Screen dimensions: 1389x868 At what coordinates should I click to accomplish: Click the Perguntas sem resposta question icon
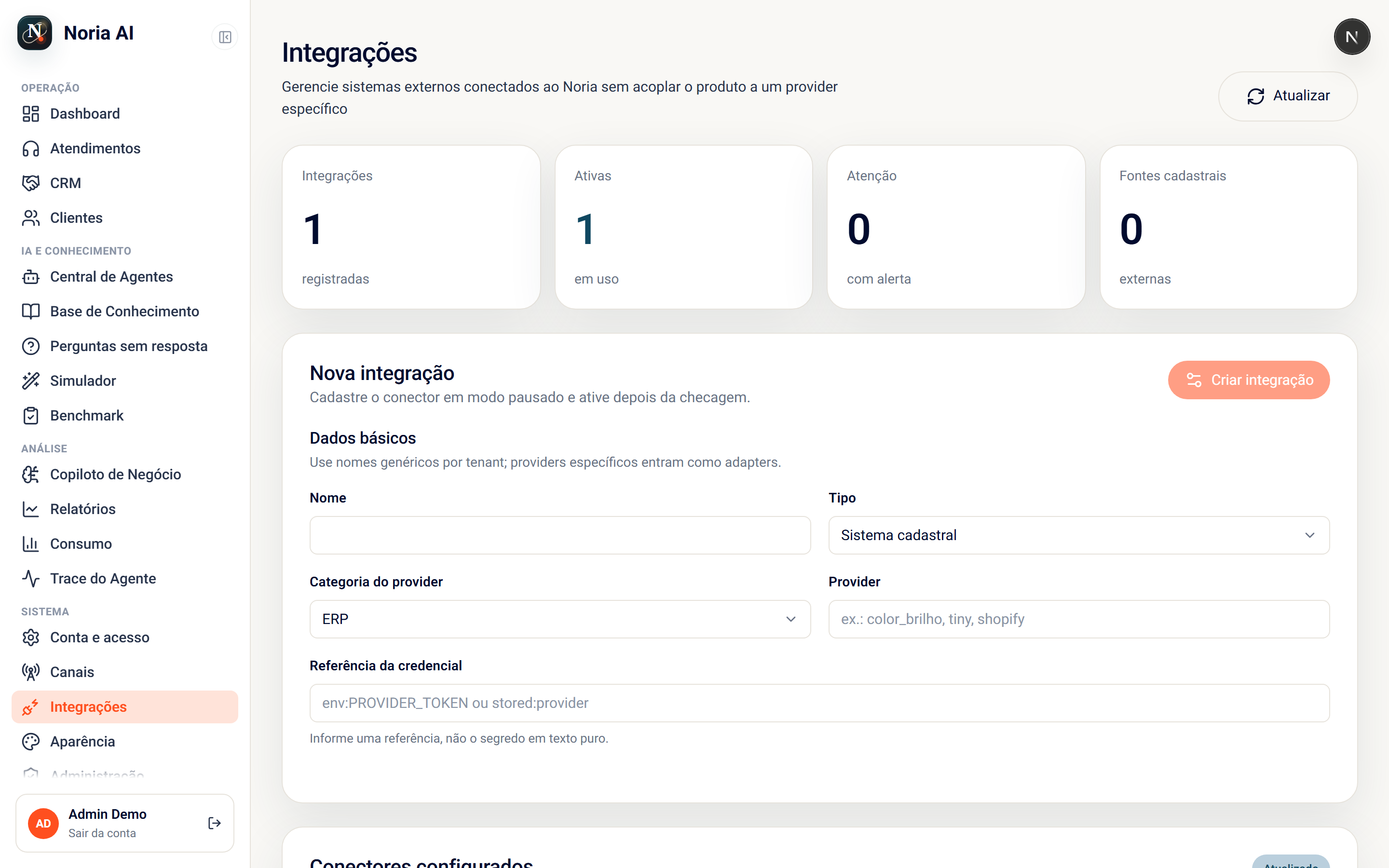31,346
